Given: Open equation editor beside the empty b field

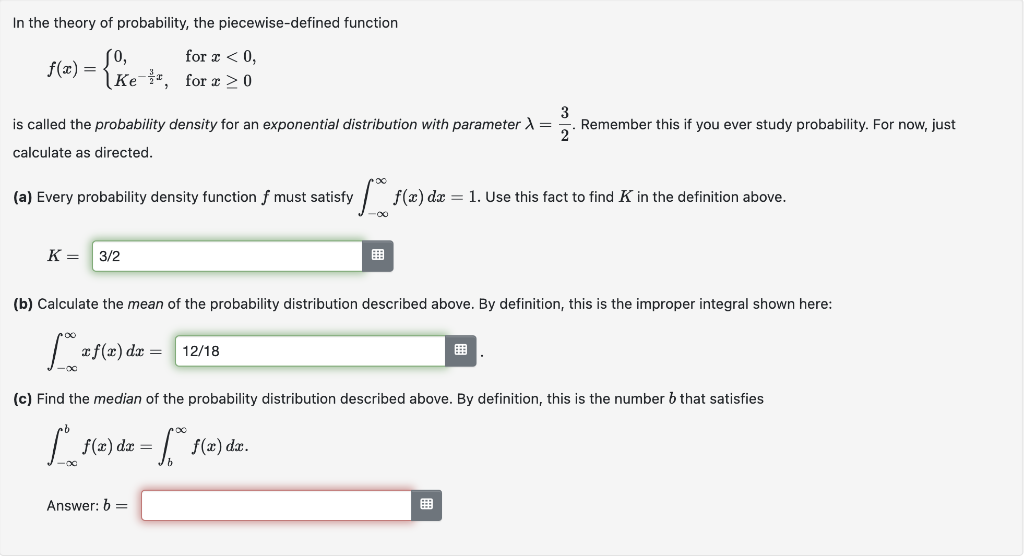Looking at the screenshot, I should [x=427, y=505].
